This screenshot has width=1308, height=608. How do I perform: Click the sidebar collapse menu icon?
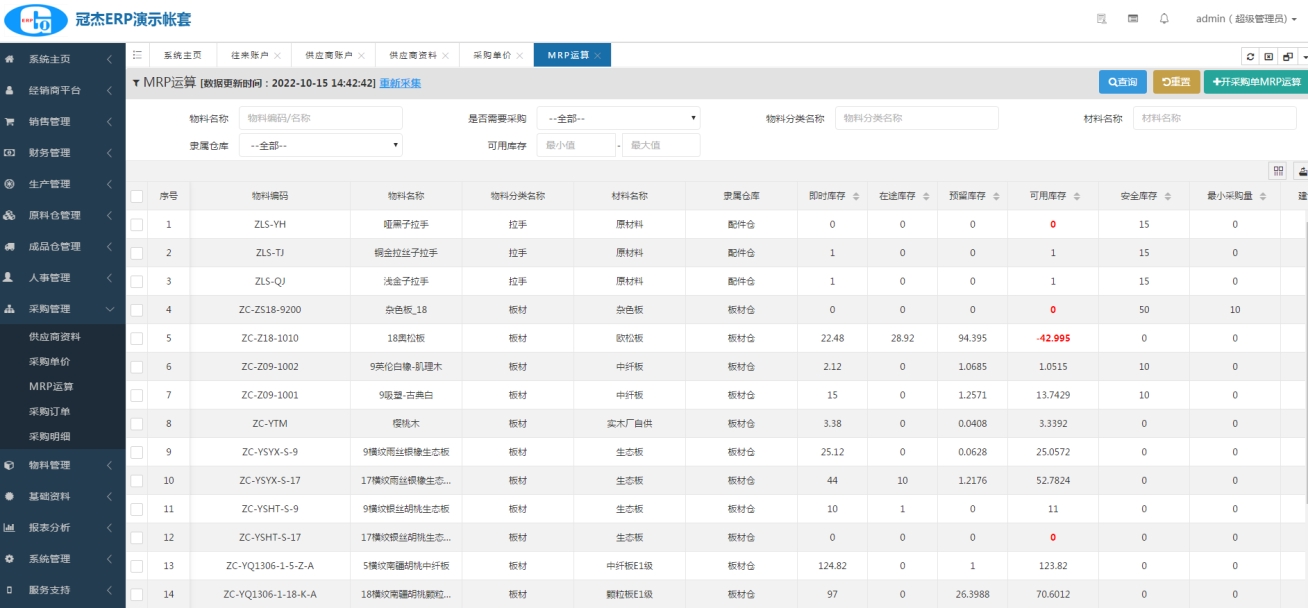pos(137,56)
